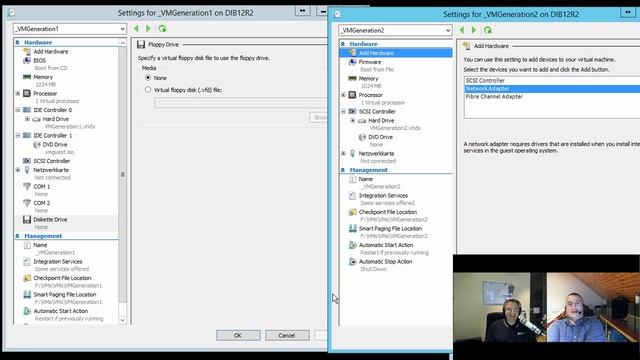The image size is (640, 360).
Task: Select Integration Services icon in VMGeneration2
Action: click(x=352, y=196)
